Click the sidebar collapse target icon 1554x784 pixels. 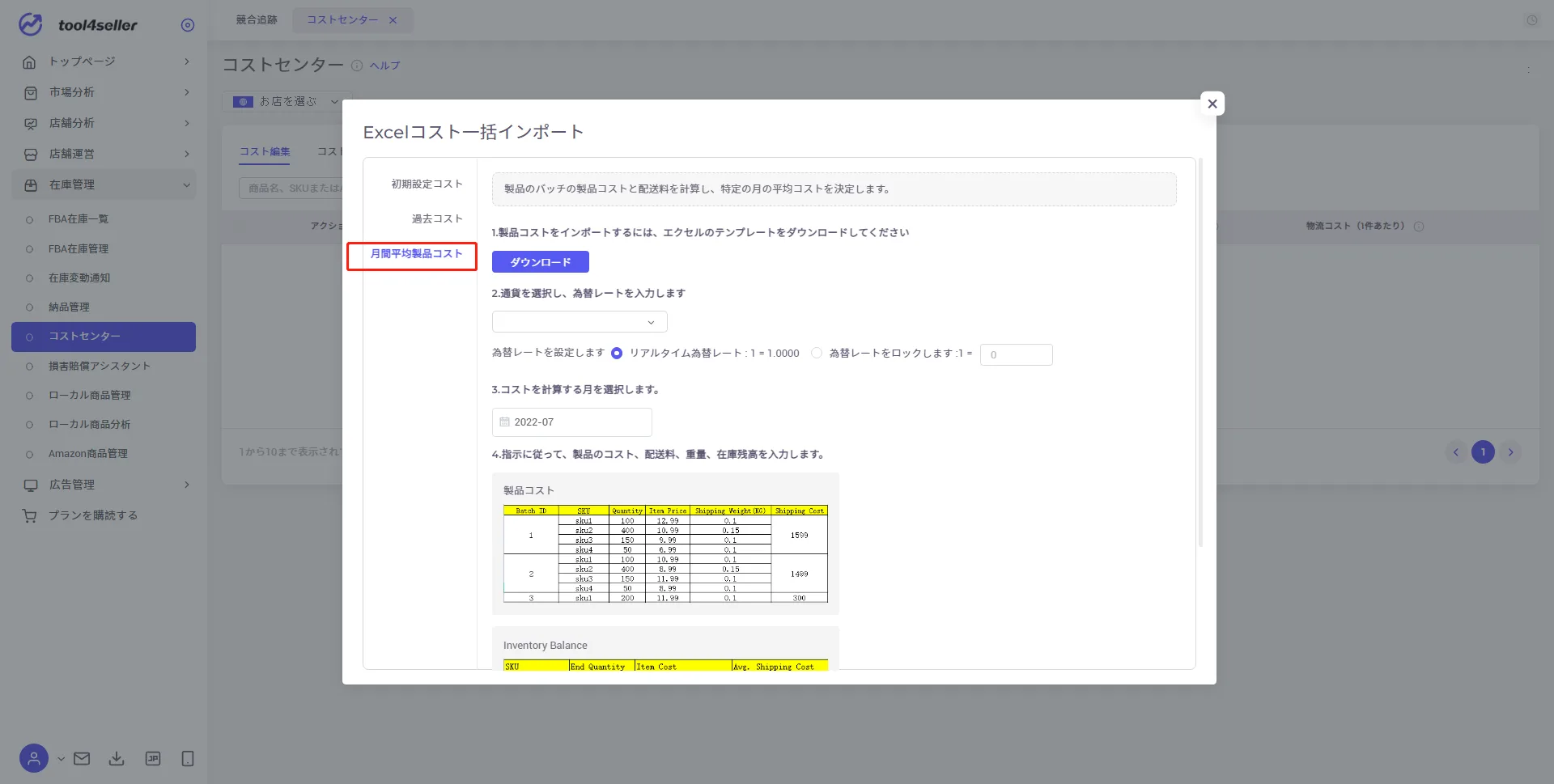(x=188, y=25)
